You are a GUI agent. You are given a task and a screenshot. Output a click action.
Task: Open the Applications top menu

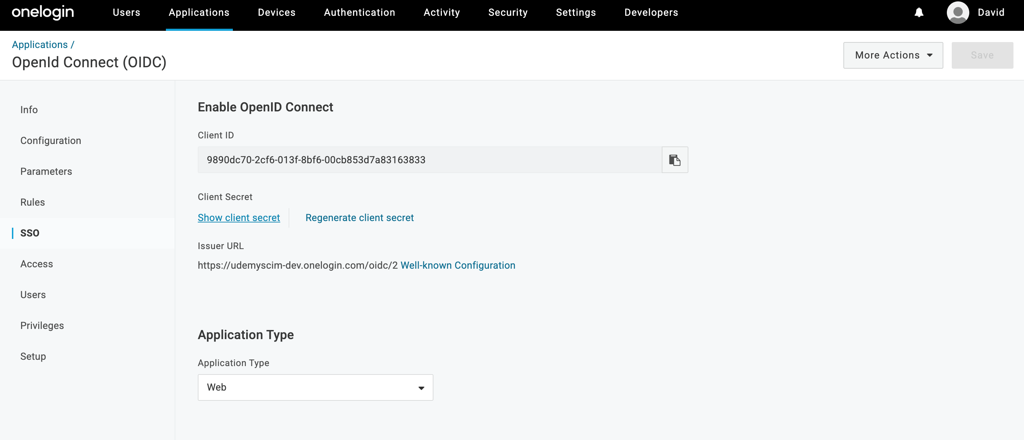pos(199,12)
